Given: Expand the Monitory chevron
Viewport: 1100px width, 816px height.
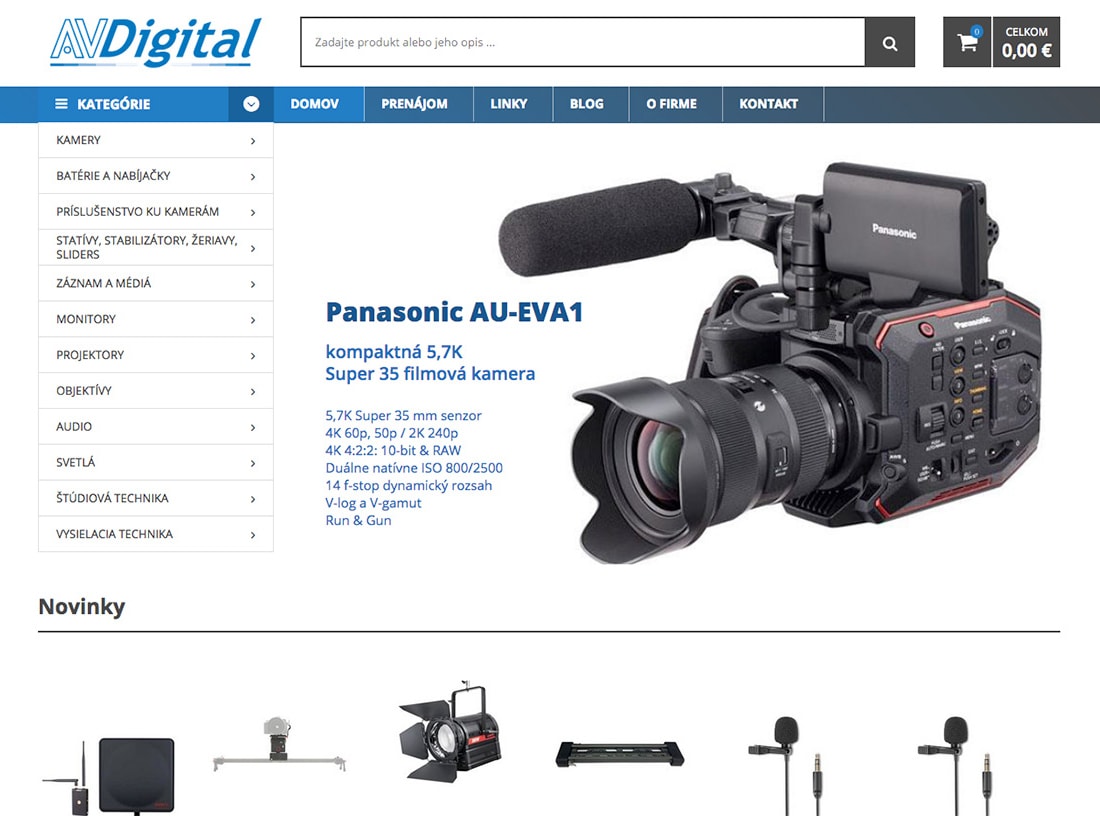Looking at the screenshot, I should (x=253, y=320).
